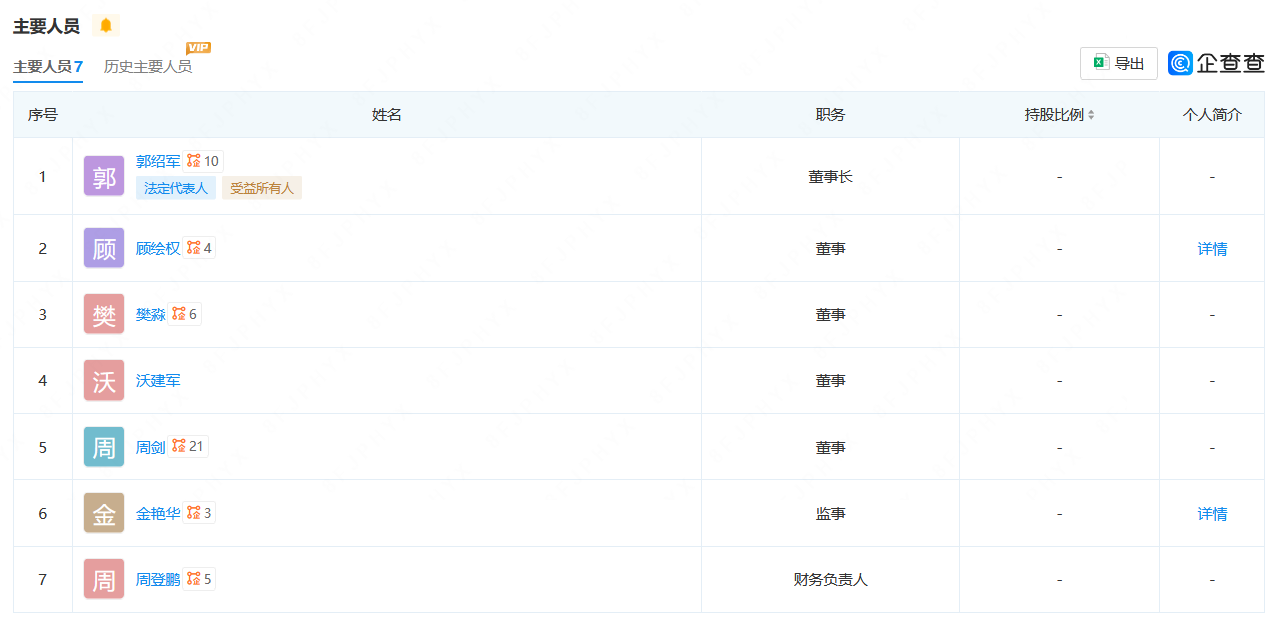1267x621 pixels.
Task: Select the 主要人员 7 tab
Action: click(47, 67)
